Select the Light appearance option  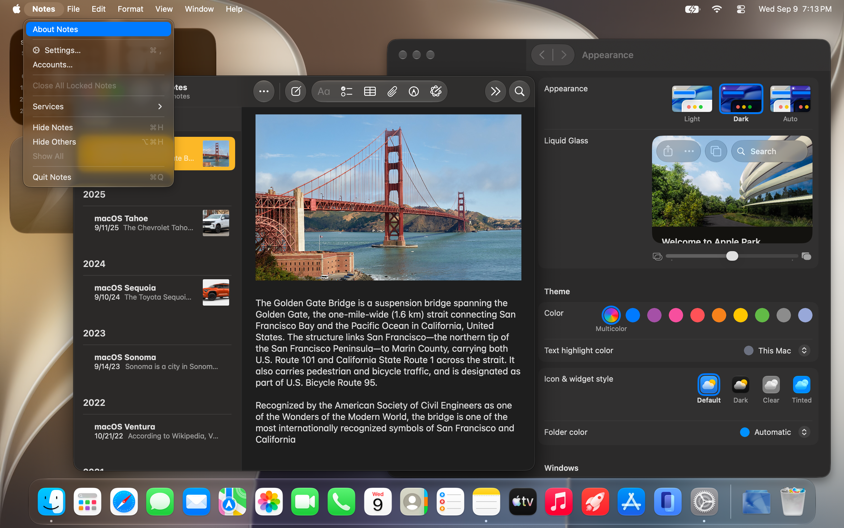tap(692, 104)
